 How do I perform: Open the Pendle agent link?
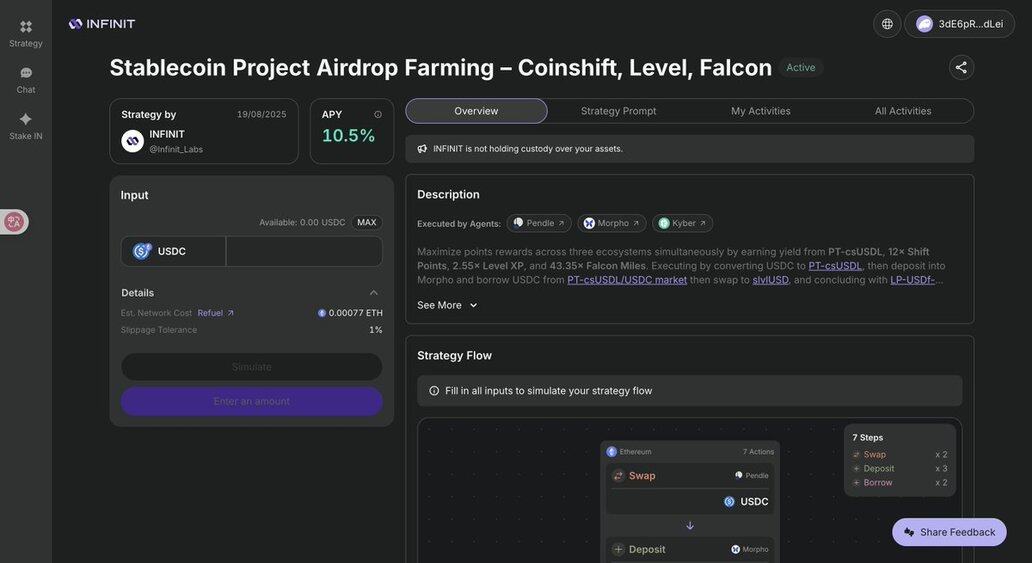[539, 223]
